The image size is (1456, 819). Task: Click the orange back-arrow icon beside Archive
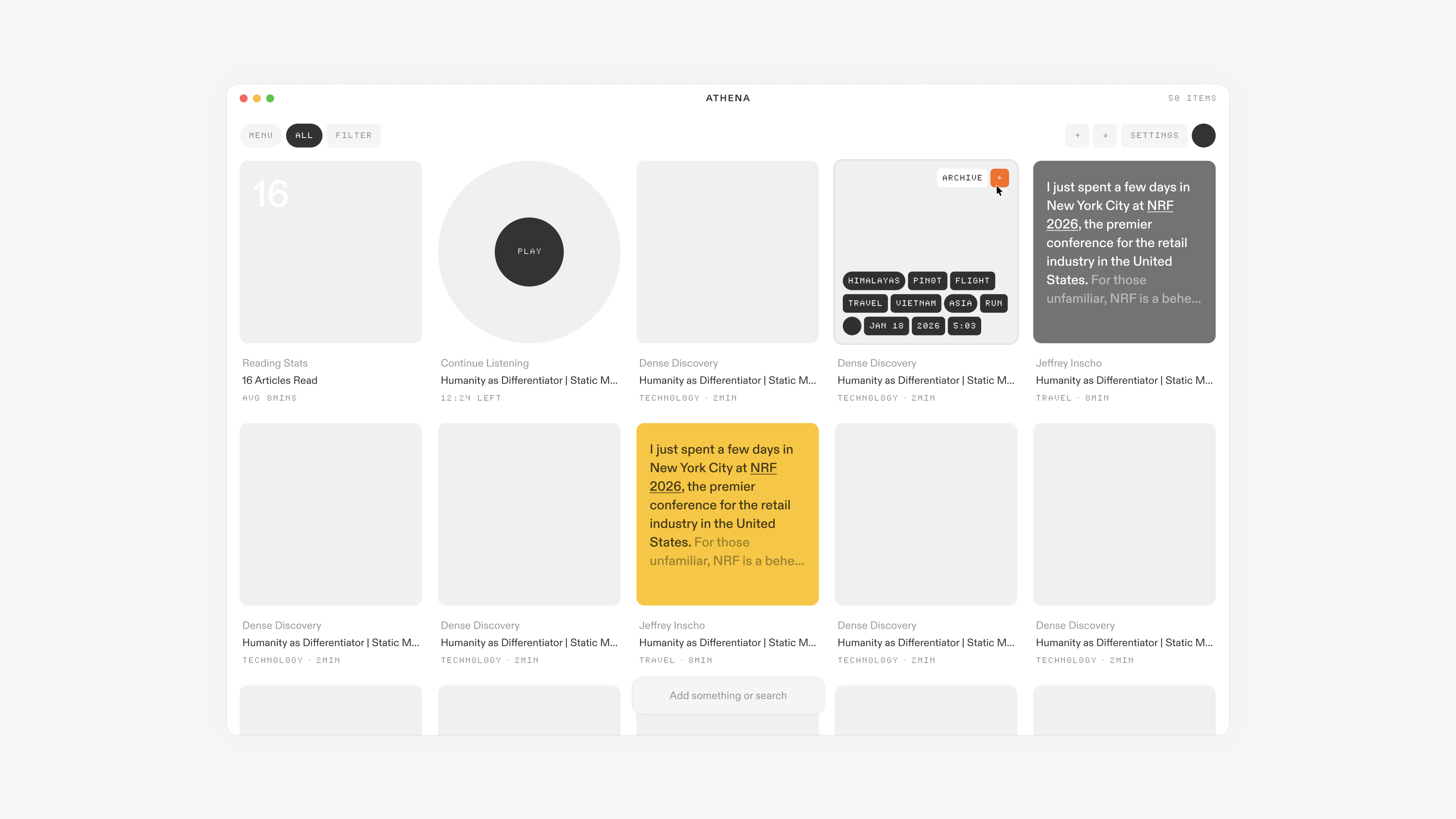[999, 177]
